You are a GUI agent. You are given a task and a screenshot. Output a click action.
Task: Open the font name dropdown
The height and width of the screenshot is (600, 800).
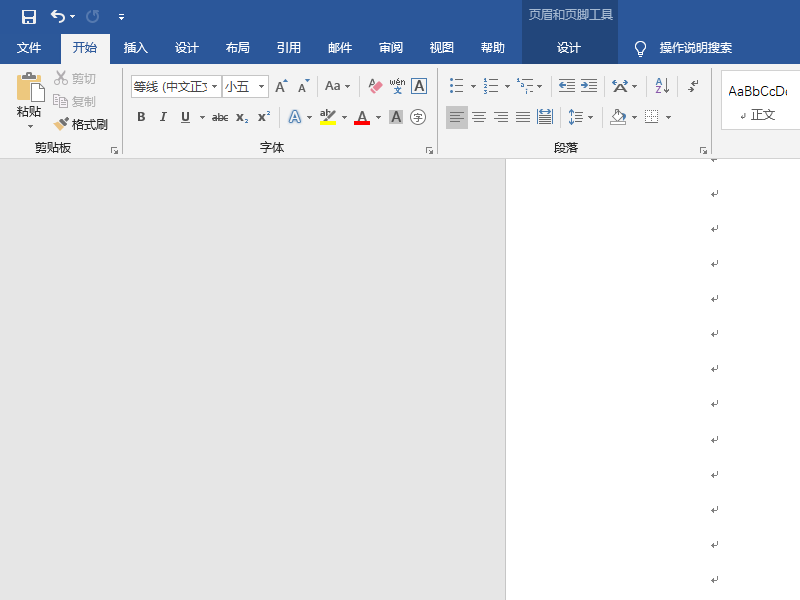[214, 87]
